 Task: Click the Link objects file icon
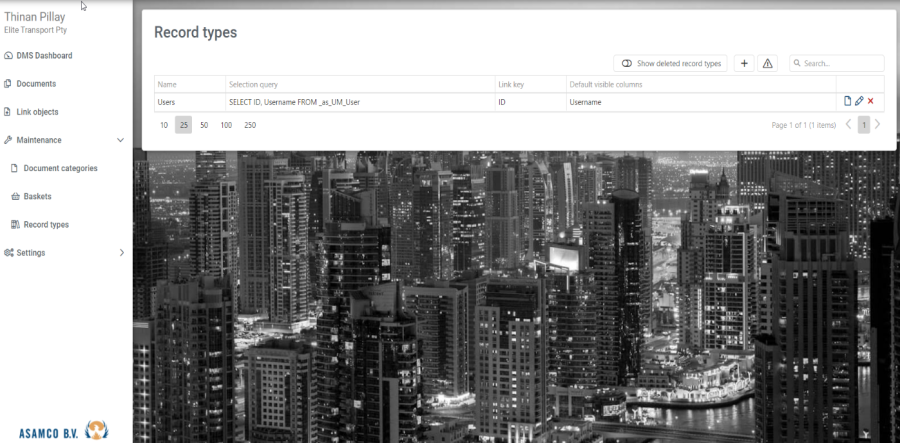[x=7, y=112]
